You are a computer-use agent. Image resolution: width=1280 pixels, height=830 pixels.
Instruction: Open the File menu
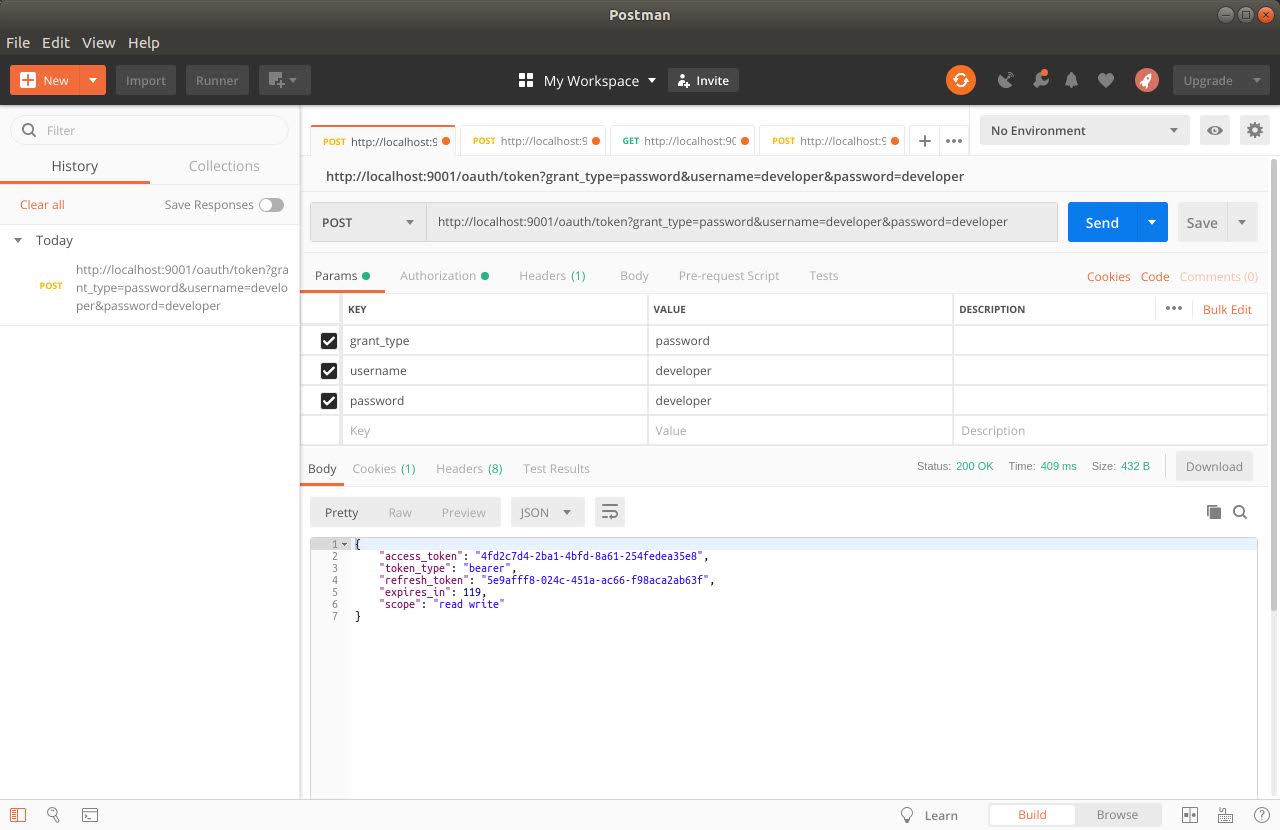18,42
